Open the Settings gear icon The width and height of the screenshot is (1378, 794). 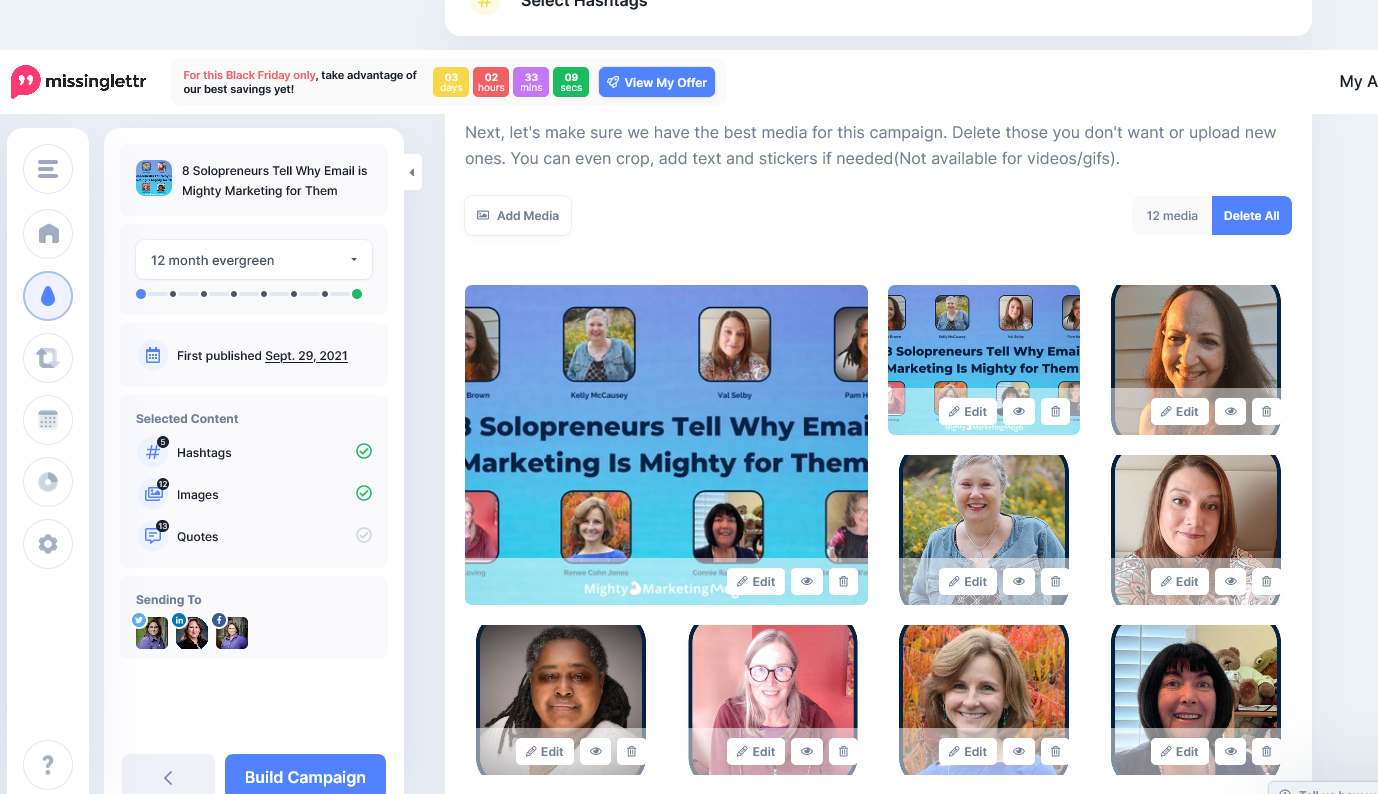click(48, 544)
